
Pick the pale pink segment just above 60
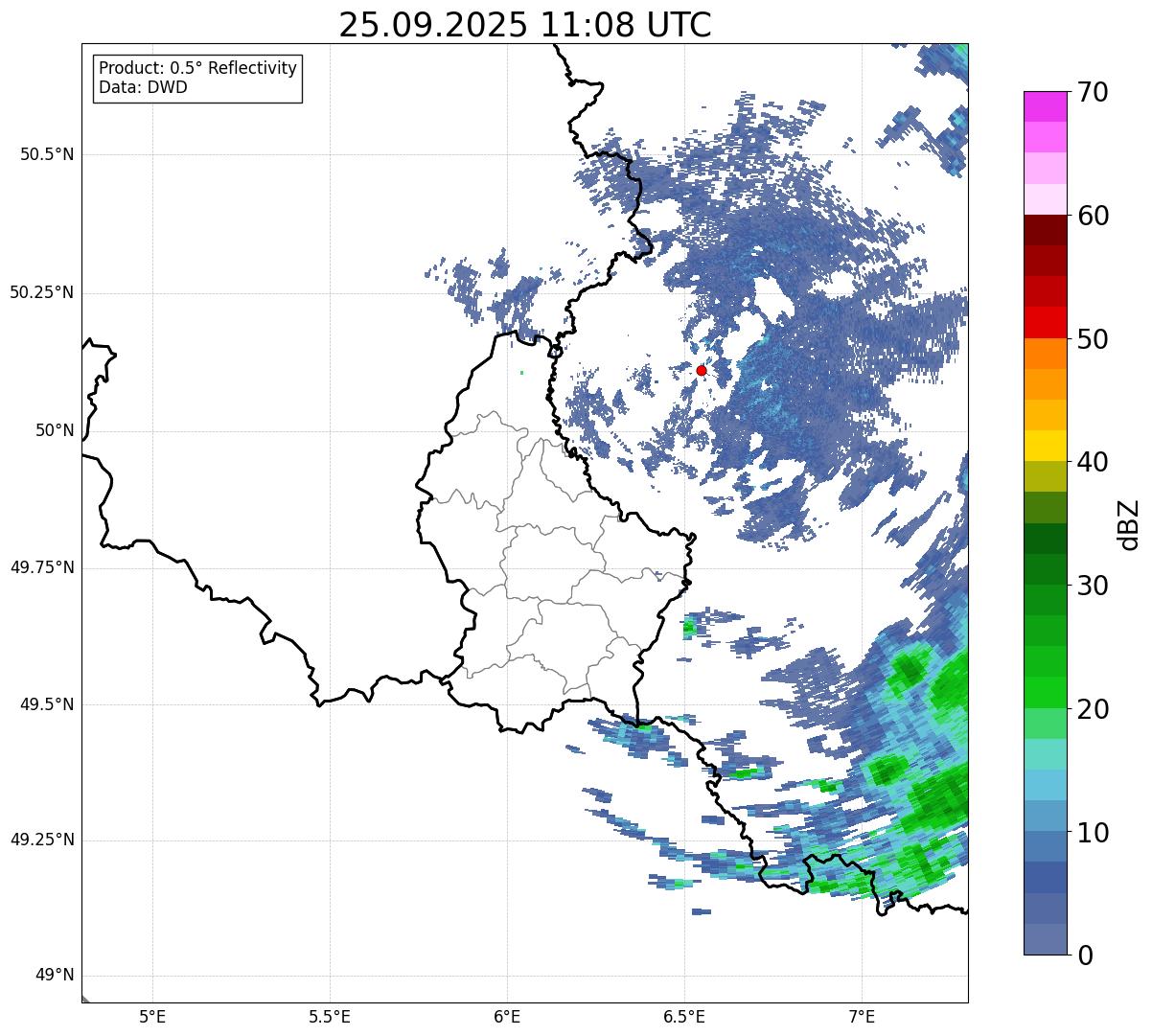tap(1045, 199)
